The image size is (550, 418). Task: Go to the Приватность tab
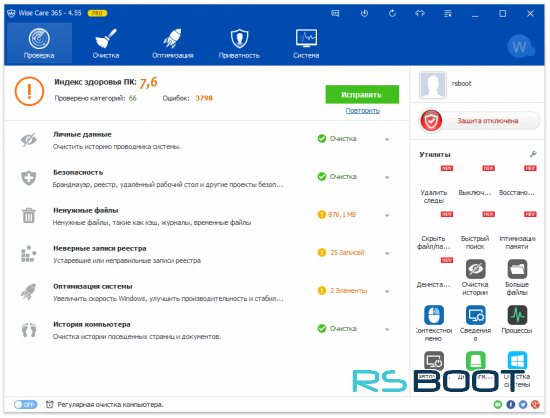coord(239,43)
